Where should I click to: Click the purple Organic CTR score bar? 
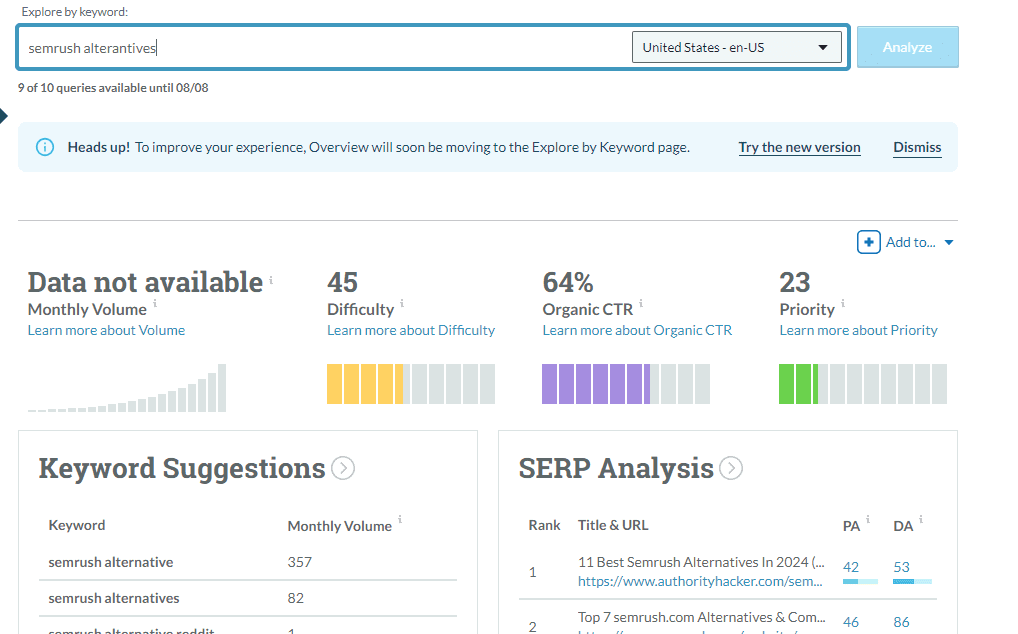[x=626, y=384]
